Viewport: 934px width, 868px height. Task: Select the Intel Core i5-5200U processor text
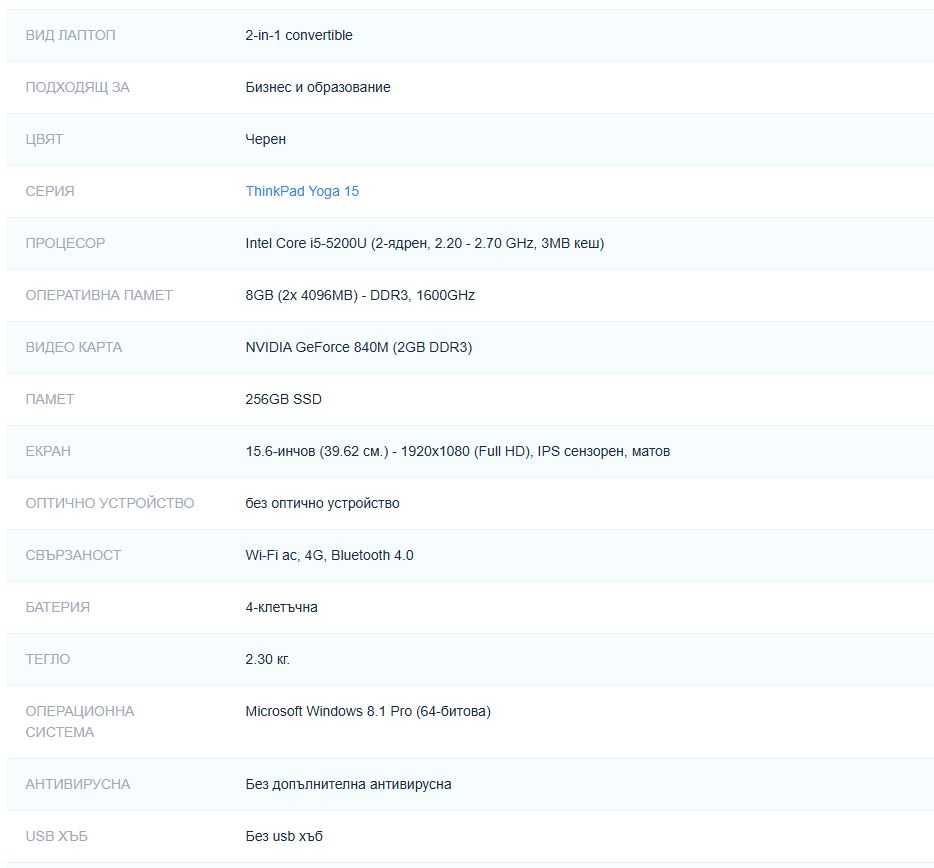(425, 243)
